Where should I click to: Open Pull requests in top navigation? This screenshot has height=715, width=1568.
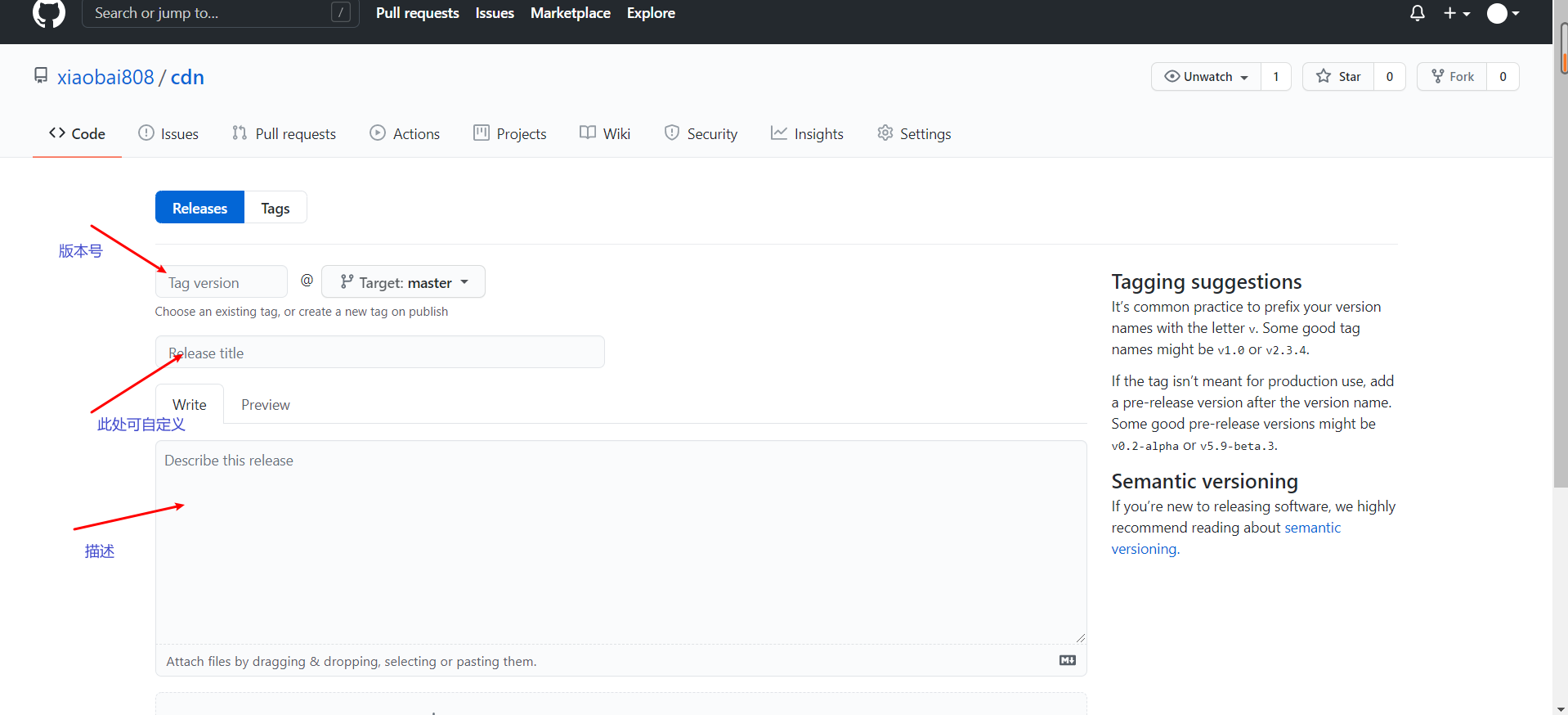417,13
